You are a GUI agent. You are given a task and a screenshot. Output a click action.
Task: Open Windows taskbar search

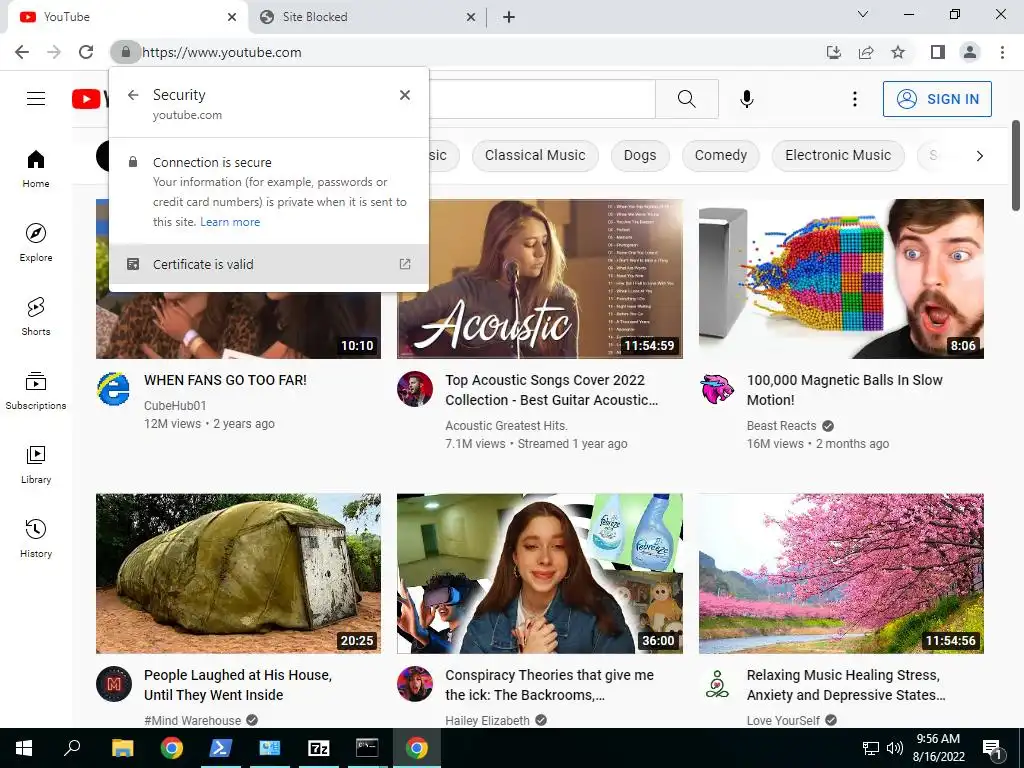pyautogui.click(x=72, y=748)
